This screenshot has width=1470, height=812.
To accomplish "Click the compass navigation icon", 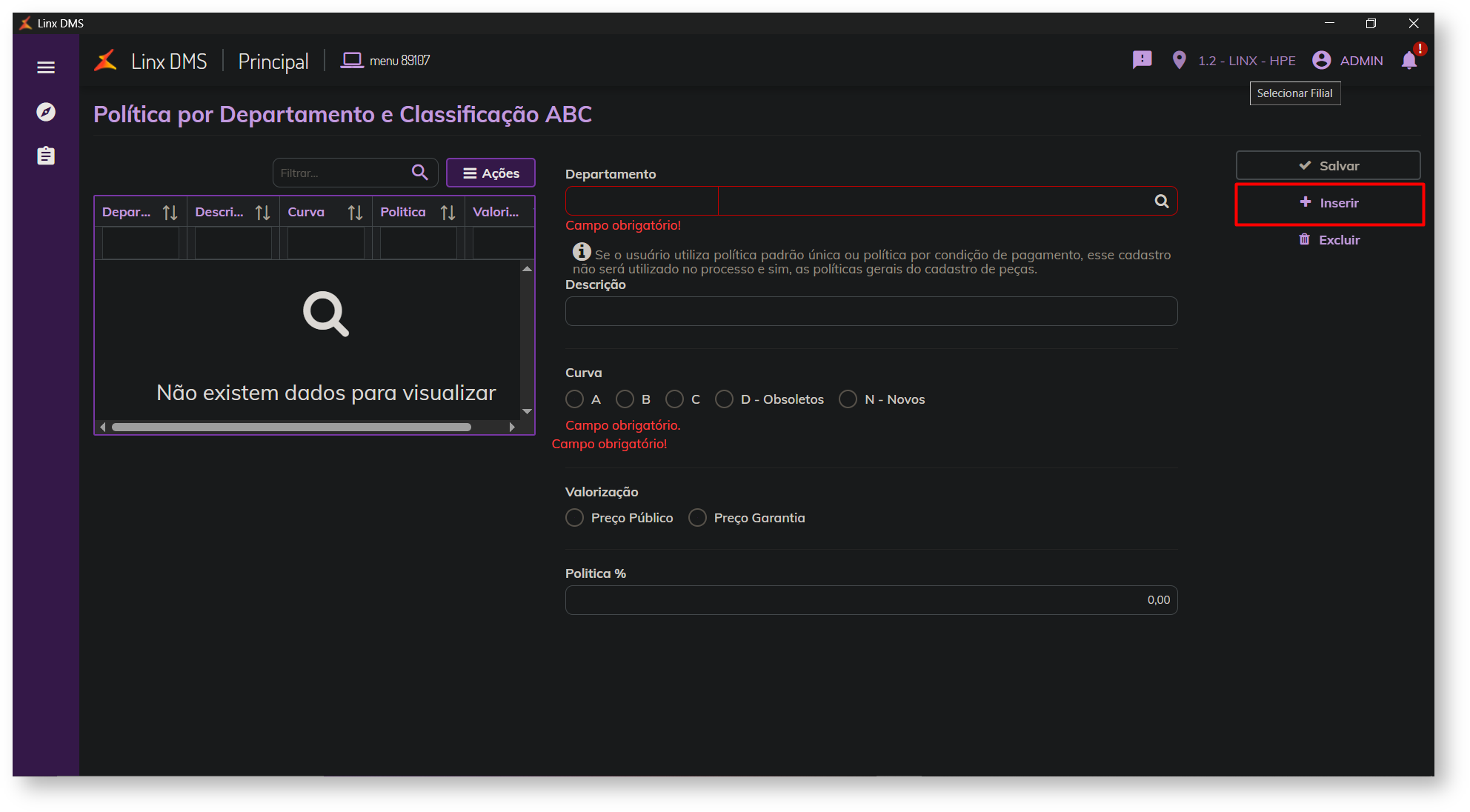I will click(46, 112).
